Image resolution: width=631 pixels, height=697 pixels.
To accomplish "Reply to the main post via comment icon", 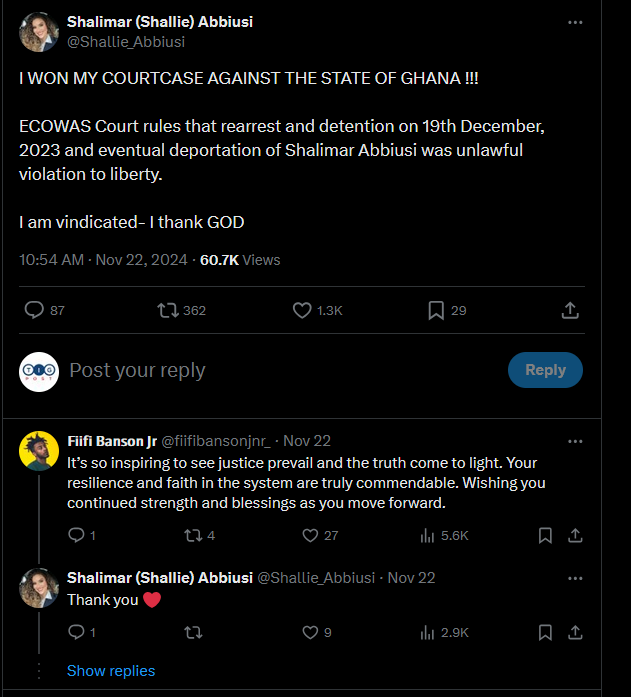I will click(x=34, y=310).
